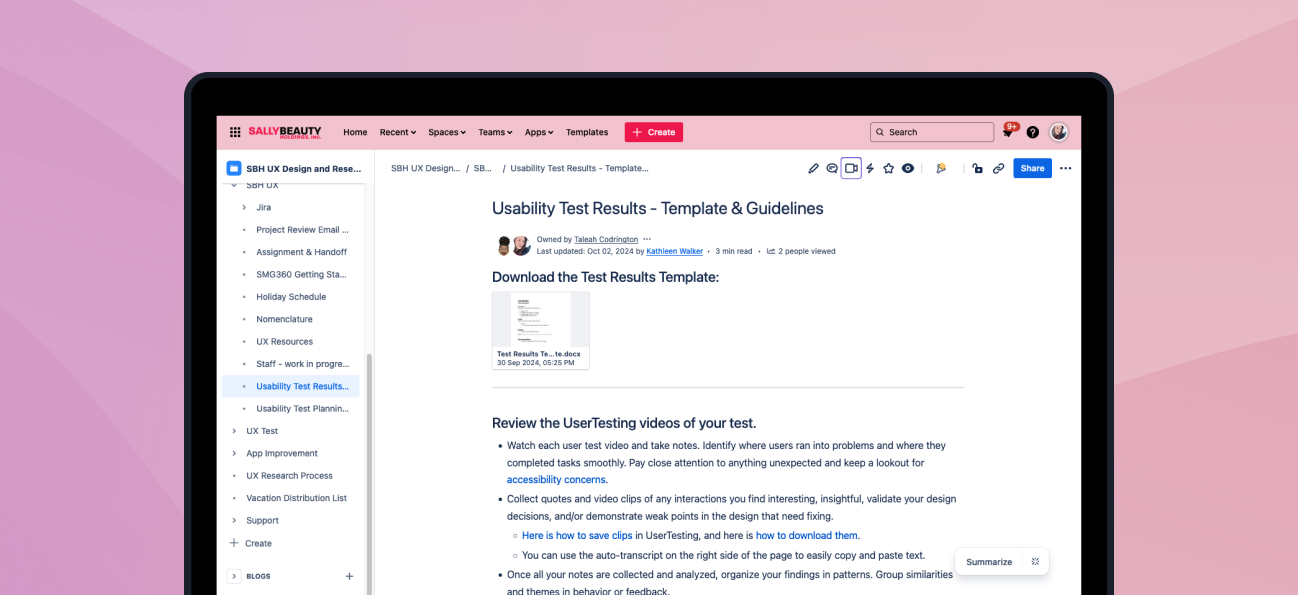Open the notifications bell
Viewport: 1298px width, 595px height.
pos(1008,132)
